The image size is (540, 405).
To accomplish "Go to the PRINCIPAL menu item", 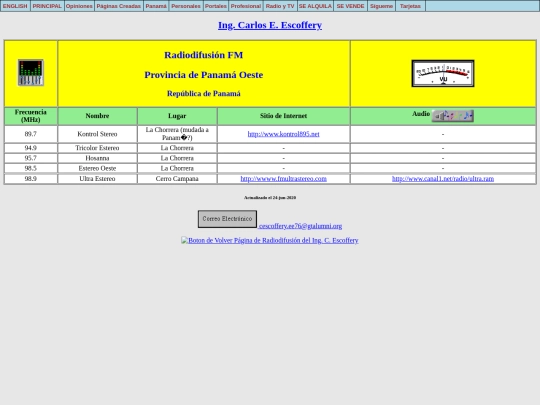I will tap(47, 6).
